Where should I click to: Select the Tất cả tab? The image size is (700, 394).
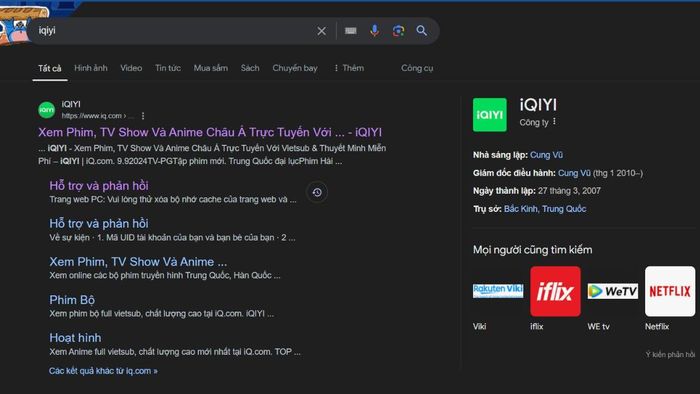50,68
